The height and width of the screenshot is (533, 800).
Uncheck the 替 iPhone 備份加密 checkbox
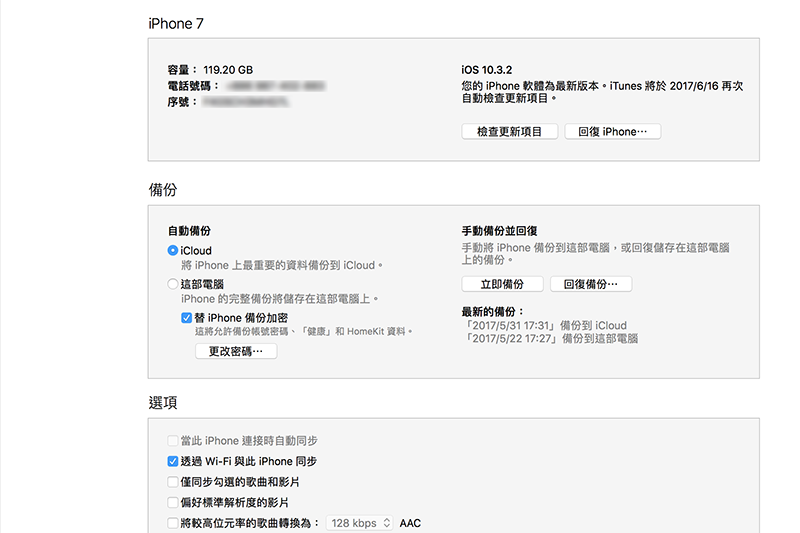pos(187,318)
